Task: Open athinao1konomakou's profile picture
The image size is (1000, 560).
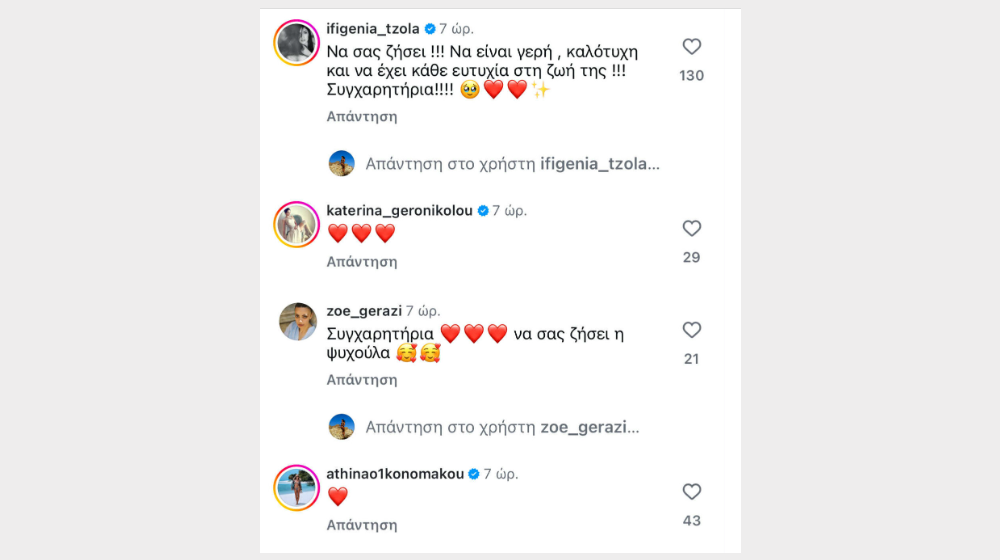Action: tap(297, 488)
